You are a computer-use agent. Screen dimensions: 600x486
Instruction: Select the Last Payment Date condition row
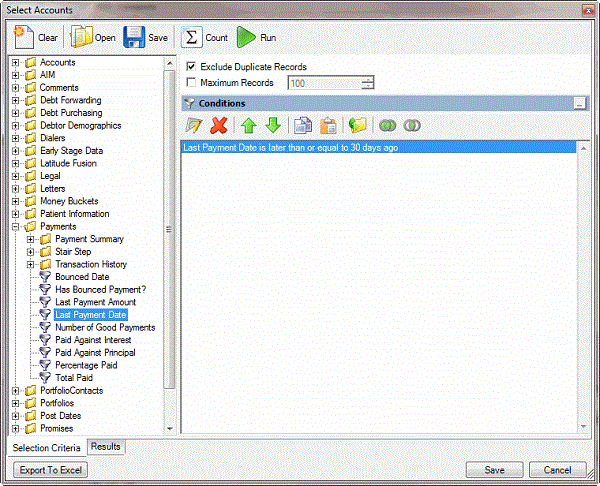[380, 147]
